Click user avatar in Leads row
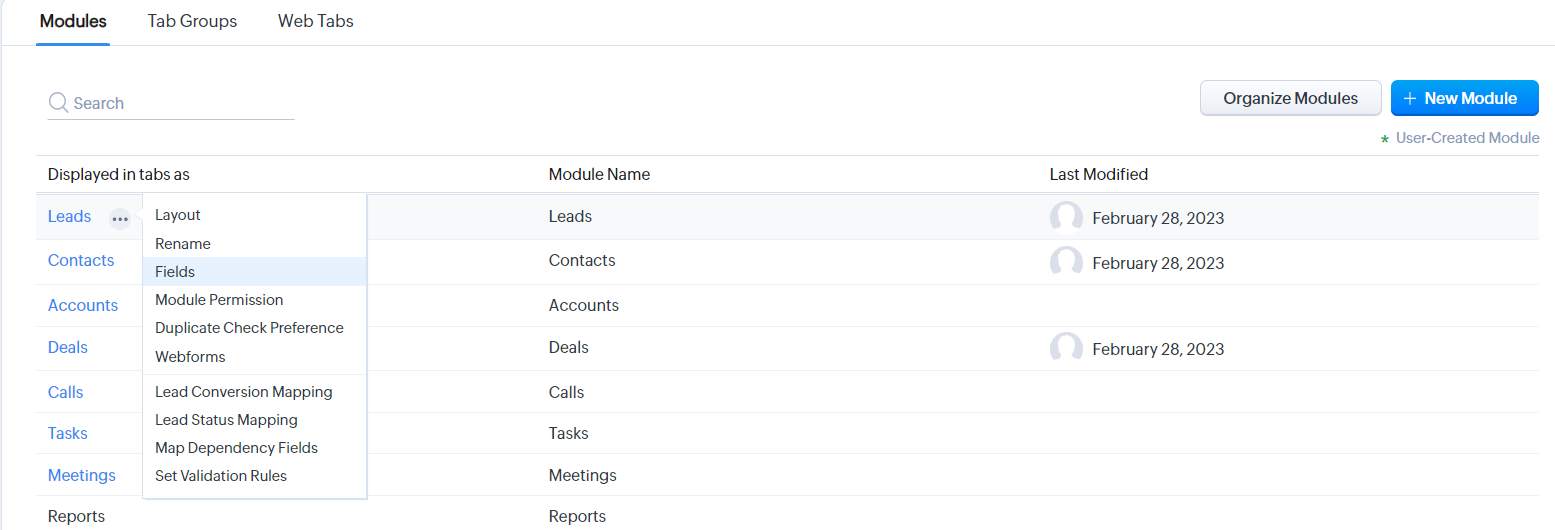The width and height of the screenshot is (1555, 530). [1066, 217]
